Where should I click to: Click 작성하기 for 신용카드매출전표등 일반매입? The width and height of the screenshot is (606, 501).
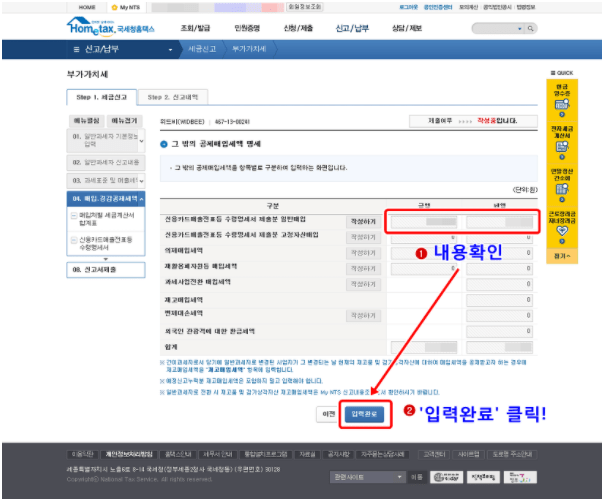coord(363,222)
